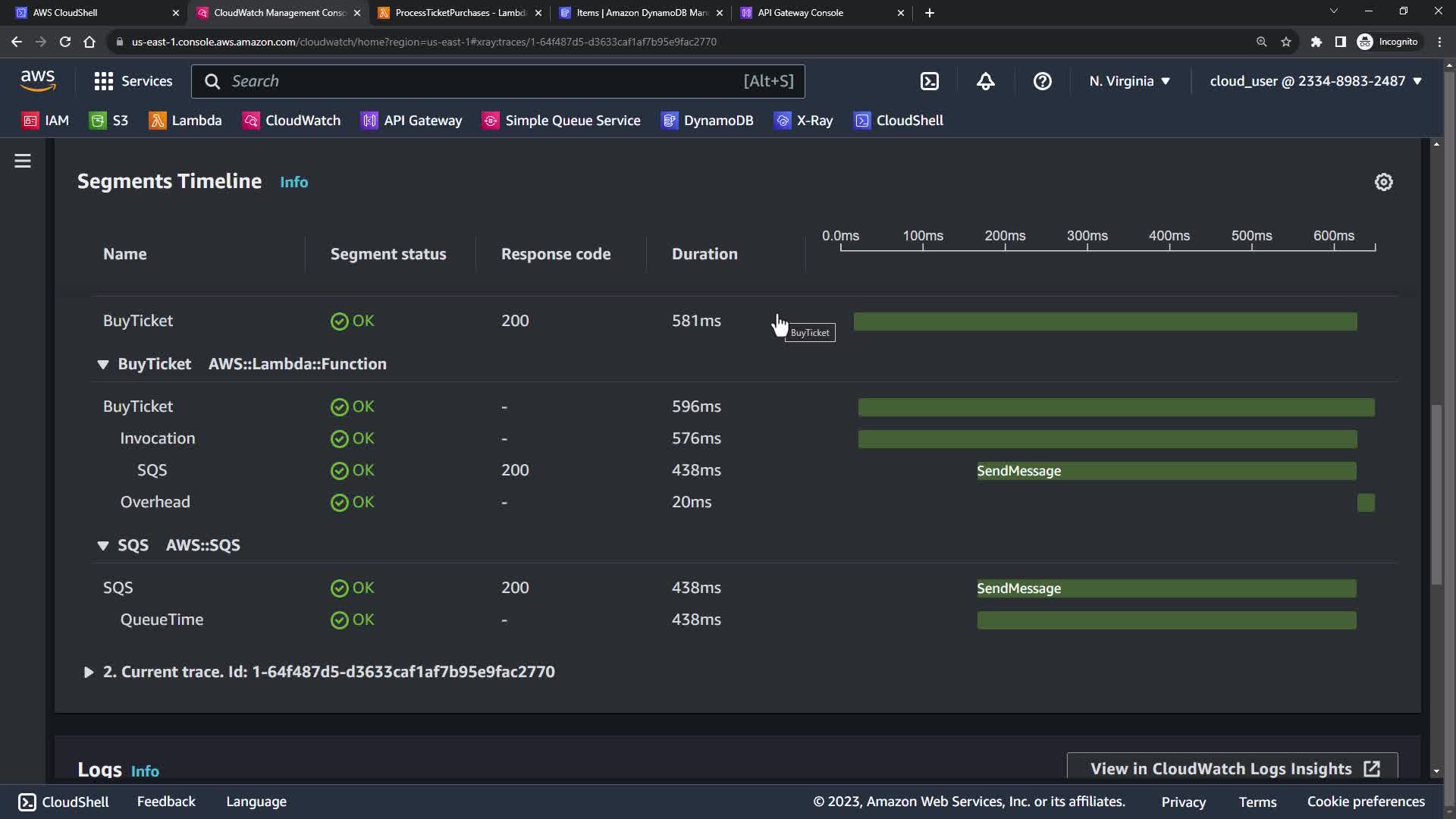Open the left hamburger navigation menu
The image size is (1456, 819).
(x=23, y=161)
